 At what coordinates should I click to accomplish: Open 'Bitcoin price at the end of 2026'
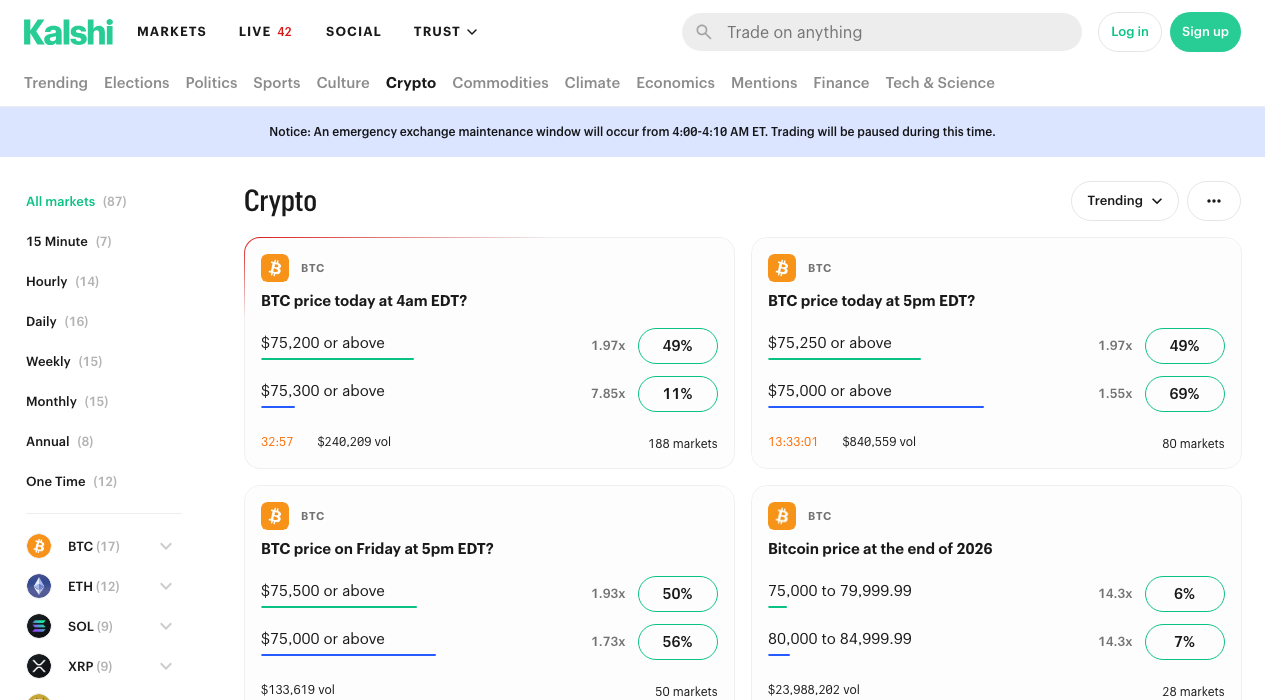(x=880, y=548)
